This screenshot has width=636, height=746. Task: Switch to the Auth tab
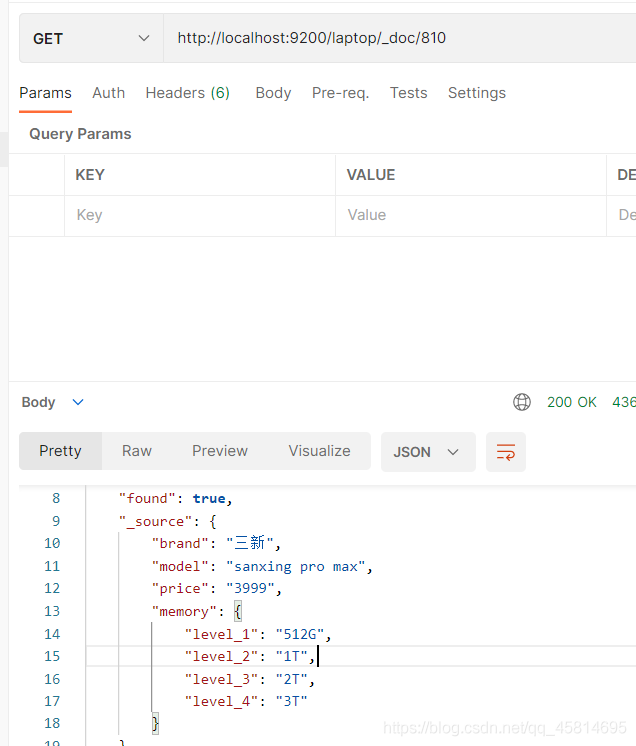pyautogui.click(x=108, y=93)
